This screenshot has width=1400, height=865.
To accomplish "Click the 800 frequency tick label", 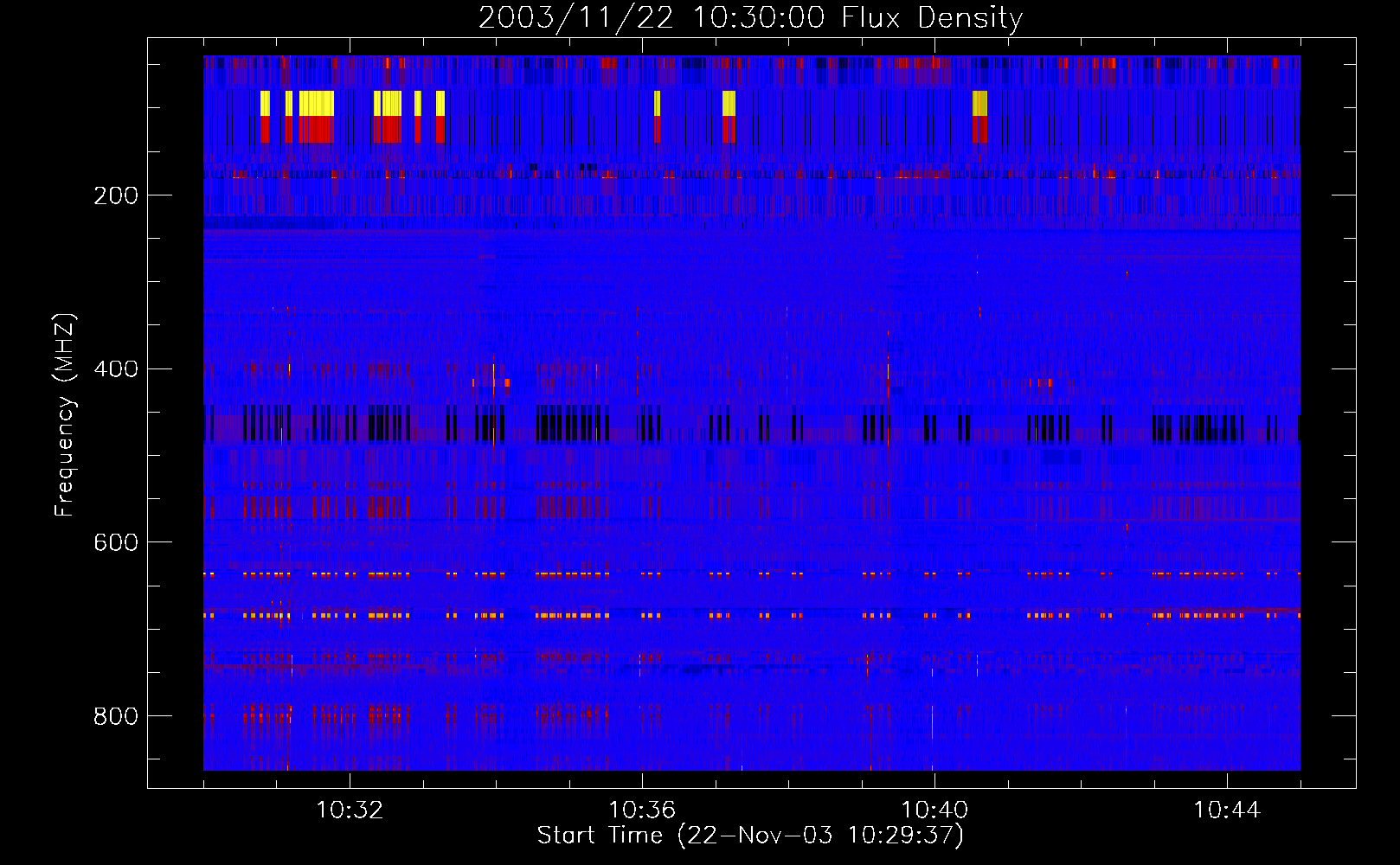I will [x=116, y=716].
